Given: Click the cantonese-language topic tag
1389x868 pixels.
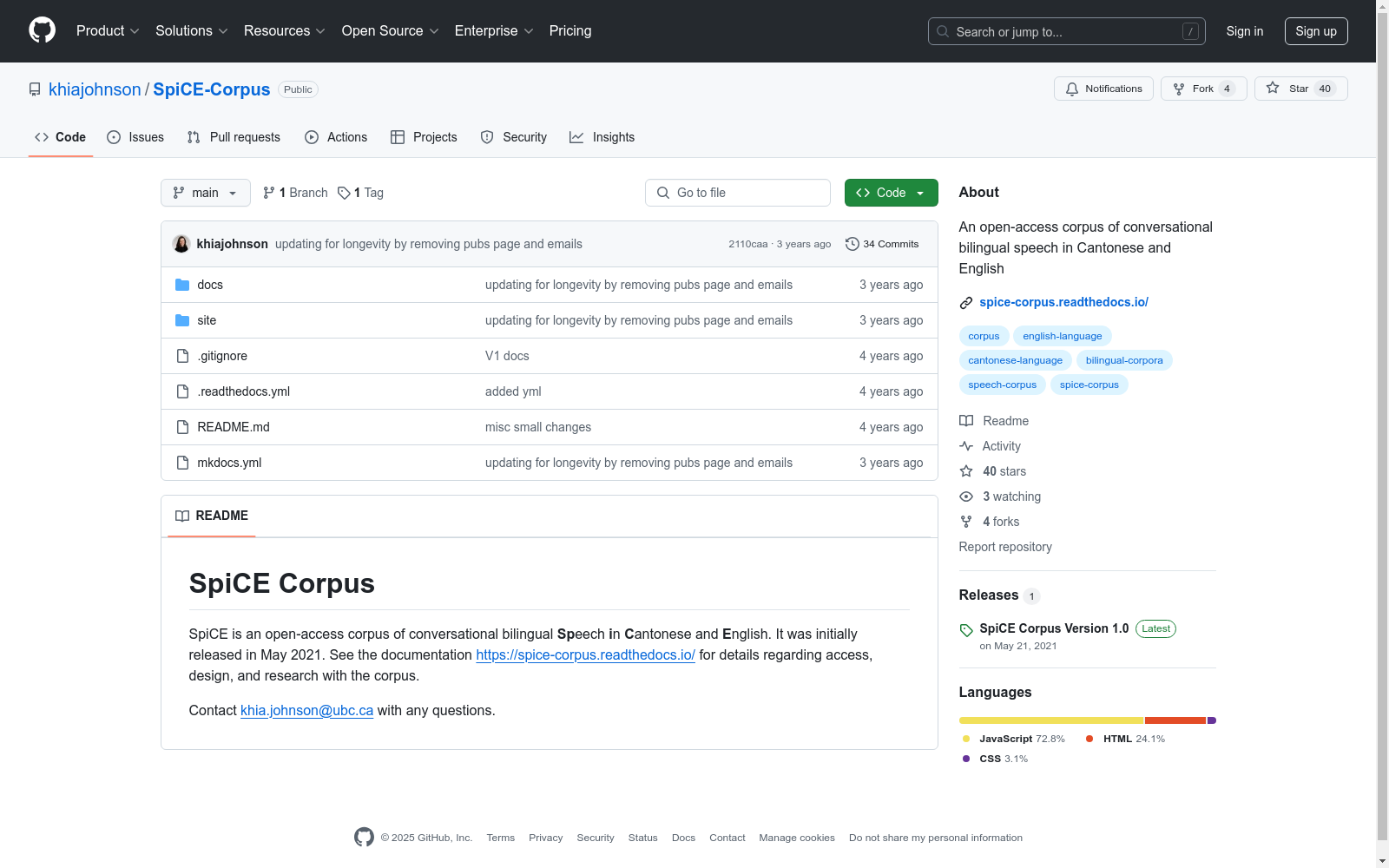Looking at the screenshot, I should [1016, 360].
